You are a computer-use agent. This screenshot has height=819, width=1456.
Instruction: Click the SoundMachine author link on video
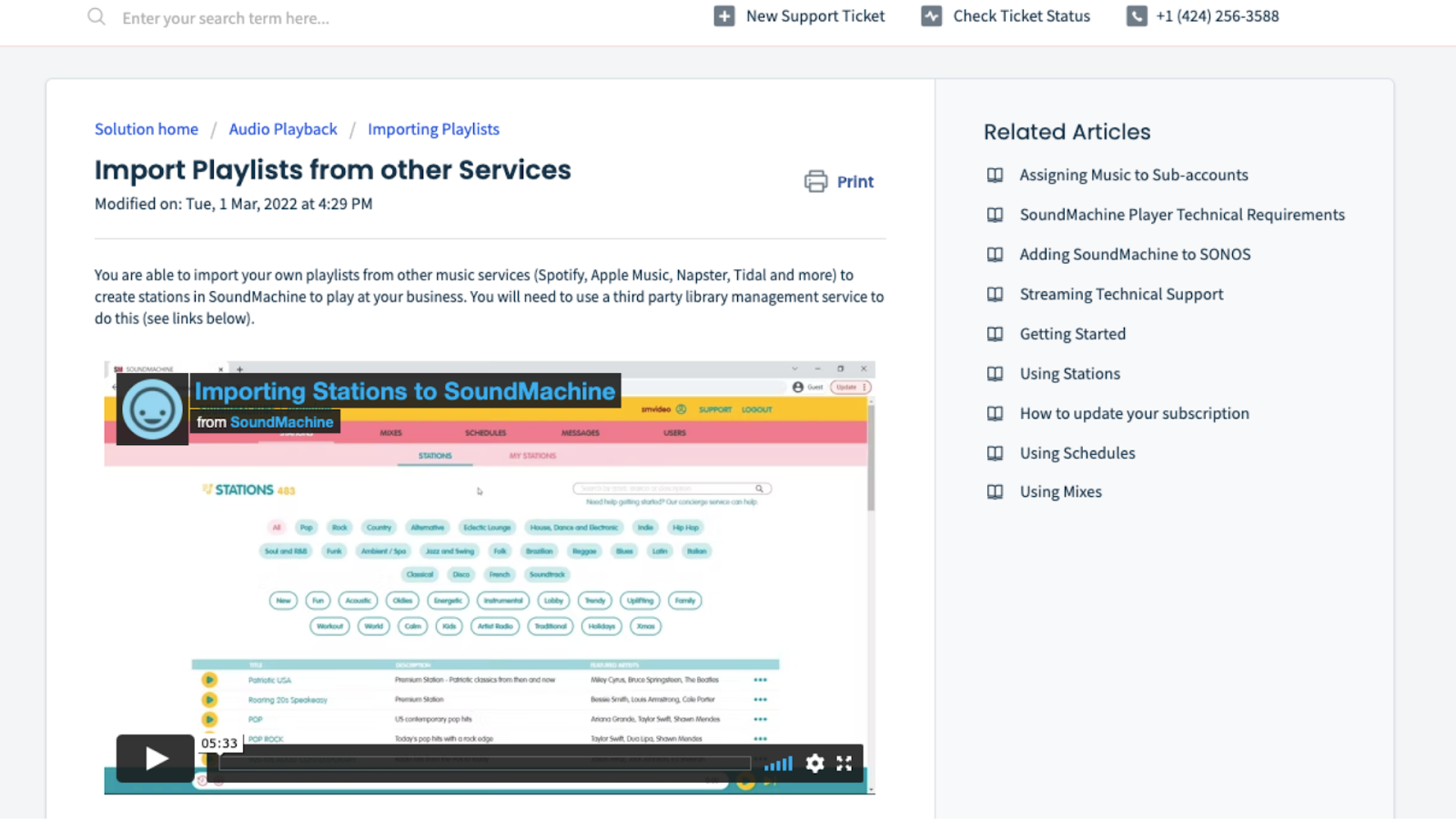click(x=281, y=422)
